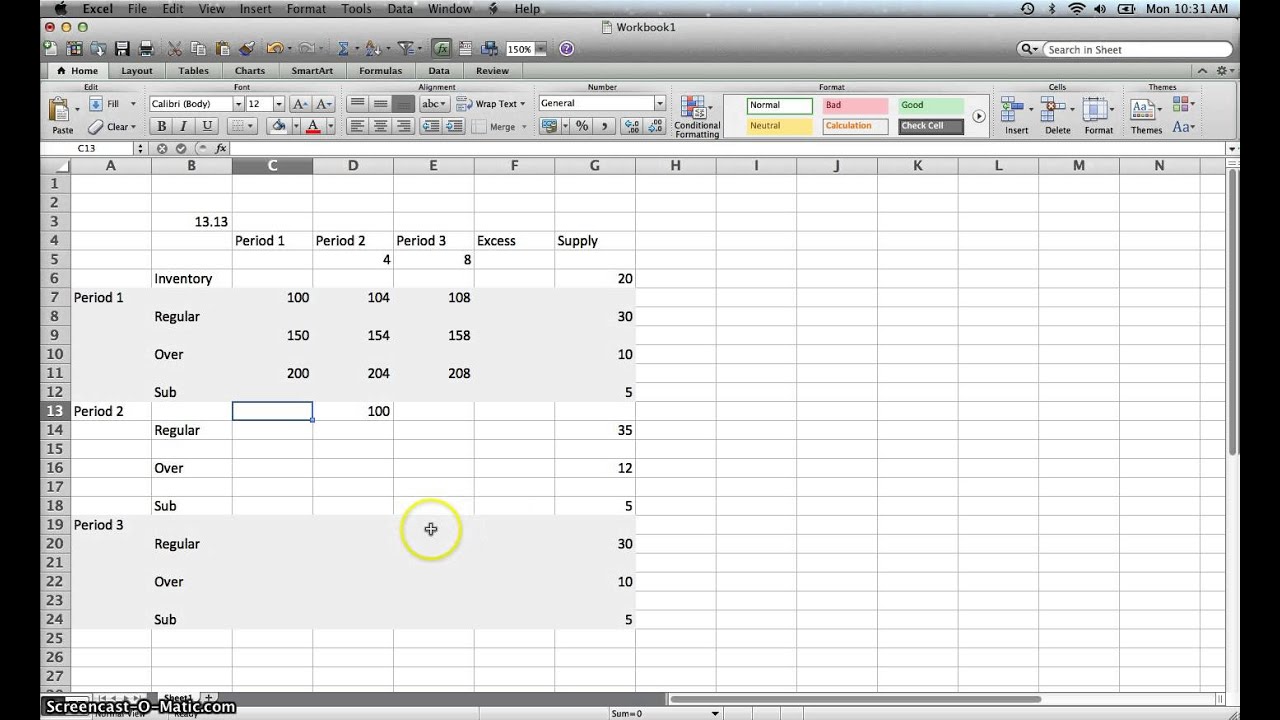Click the Insert cells button
Screen dimensions: 1280x720
pyautogui.click(x=1016, y=116)
